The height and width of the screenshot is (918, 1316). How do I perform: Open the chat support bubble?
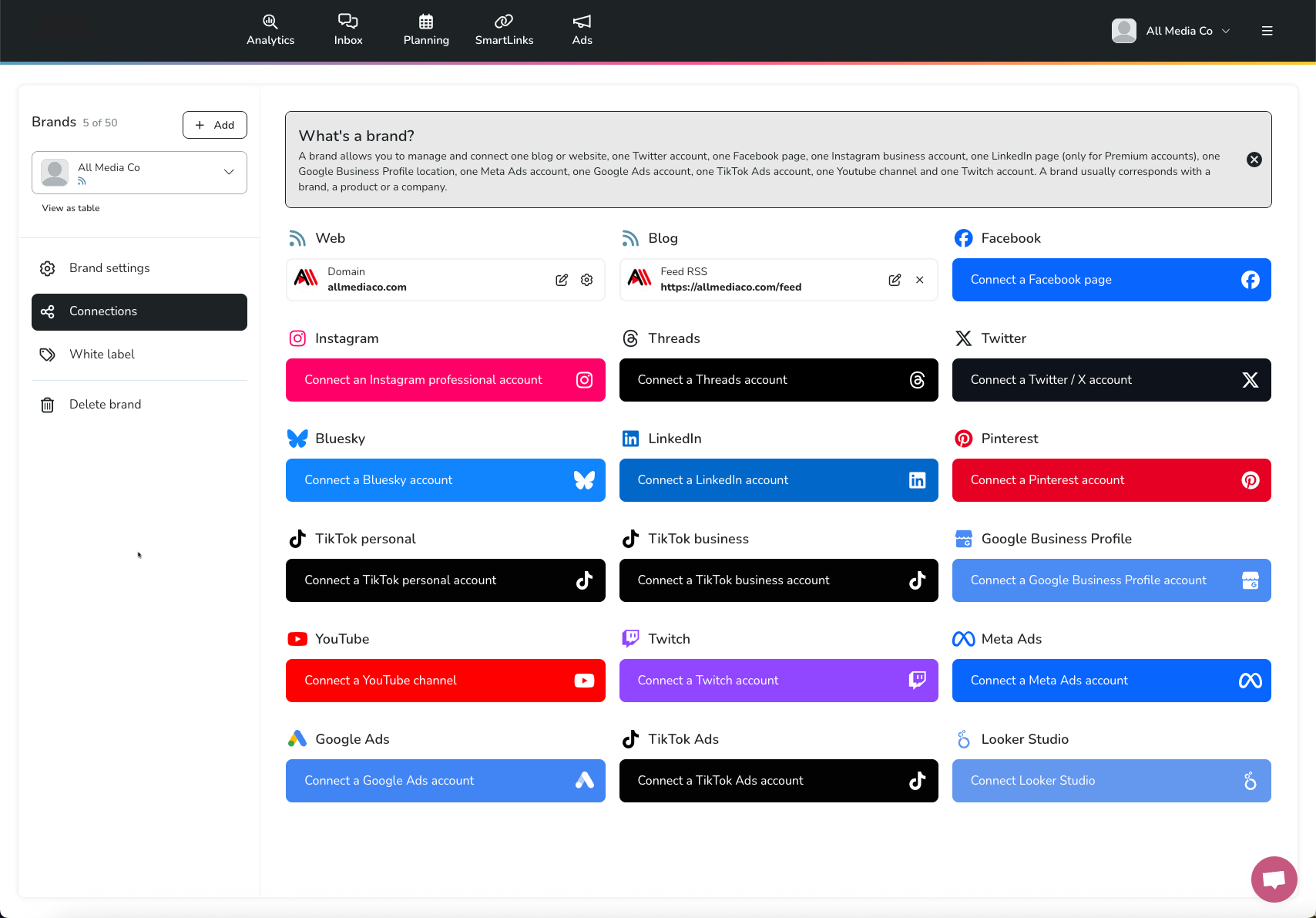(1274, 879)
